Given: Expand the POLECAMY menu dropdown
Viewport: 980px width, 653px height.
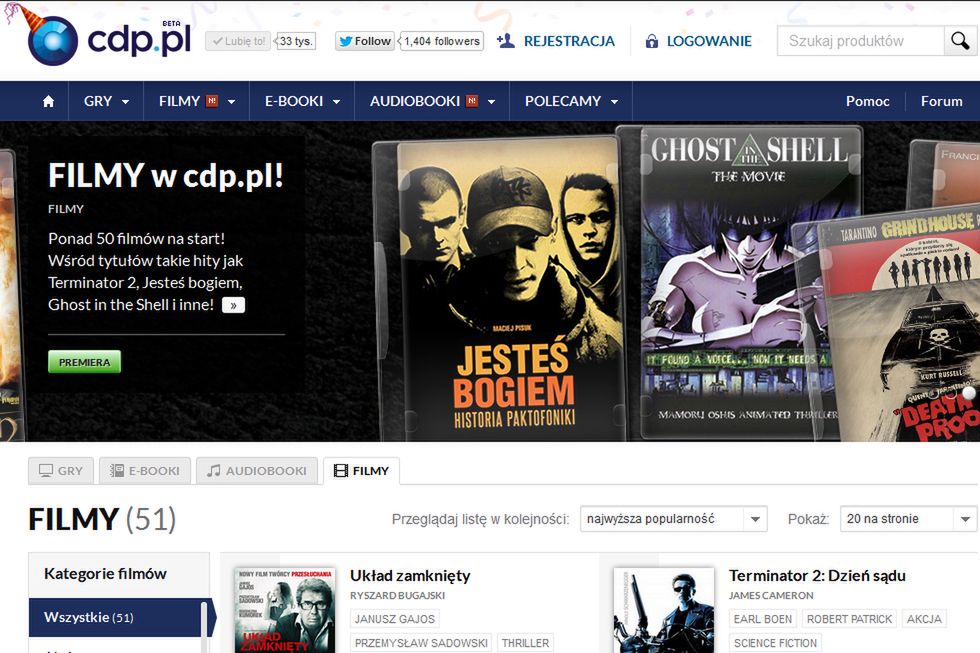Looking at the screenshot, I should (x=571, y=101).
